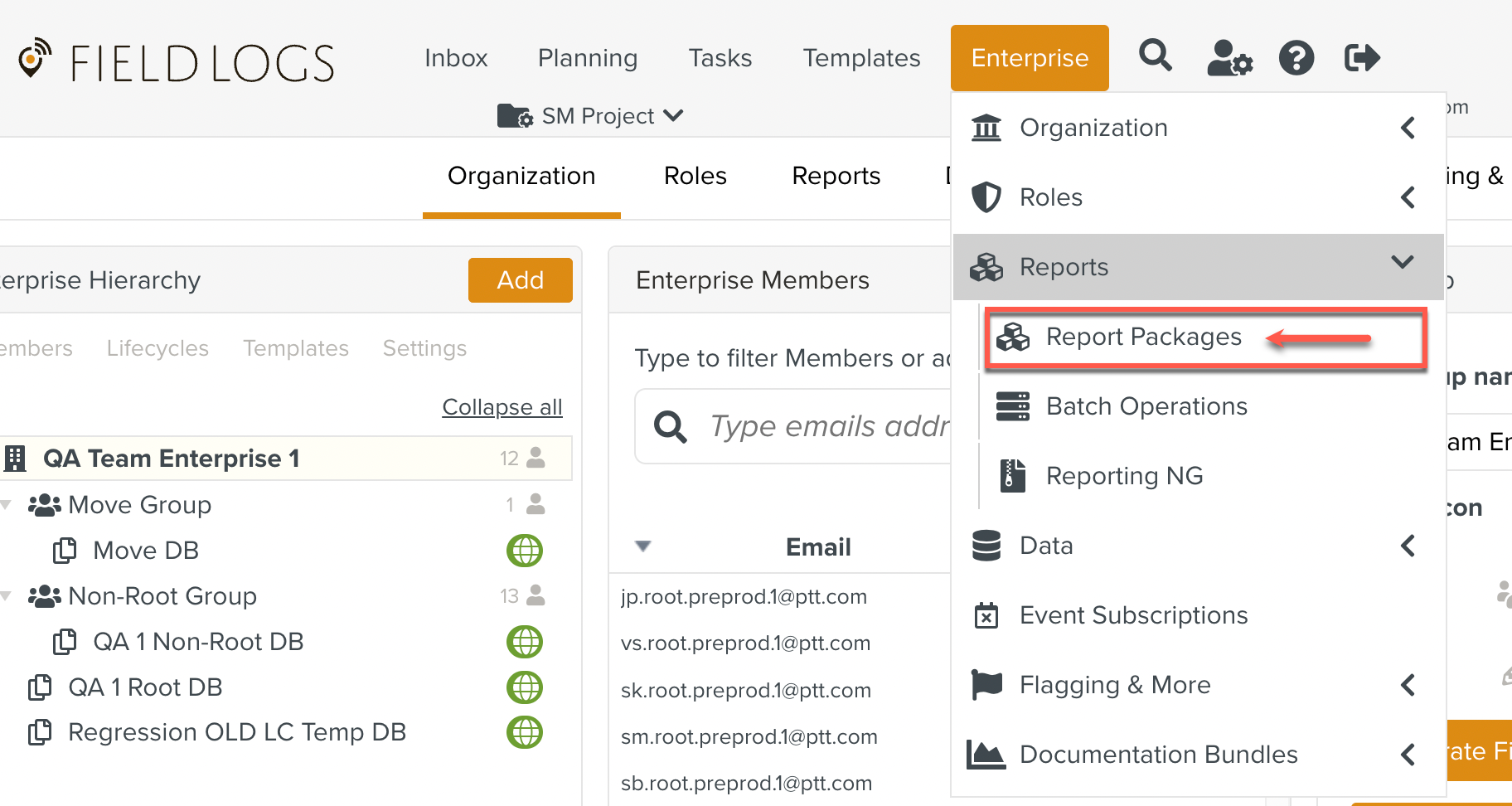Expand the Flagging & More submenu

(x=1407, y=685)
